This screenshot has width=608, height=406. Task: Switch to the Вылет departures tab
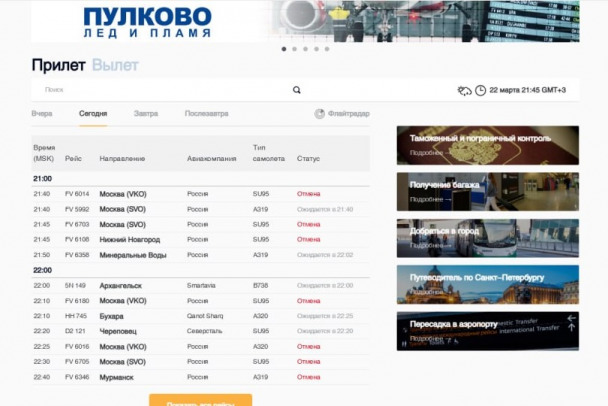click(x=115, y=66)
